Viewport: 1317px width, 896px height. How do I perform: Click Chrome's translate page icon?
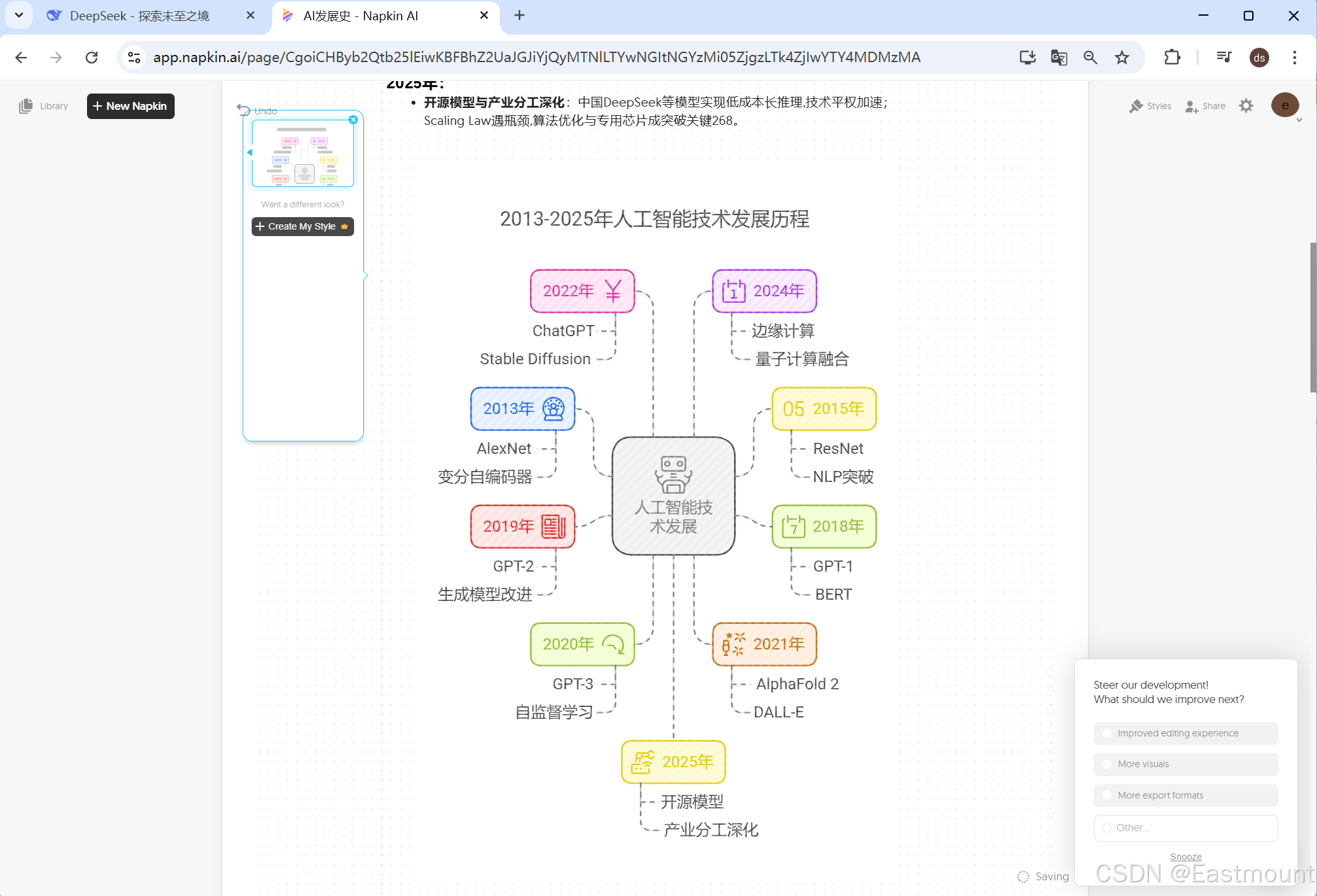pos(1059,58)
